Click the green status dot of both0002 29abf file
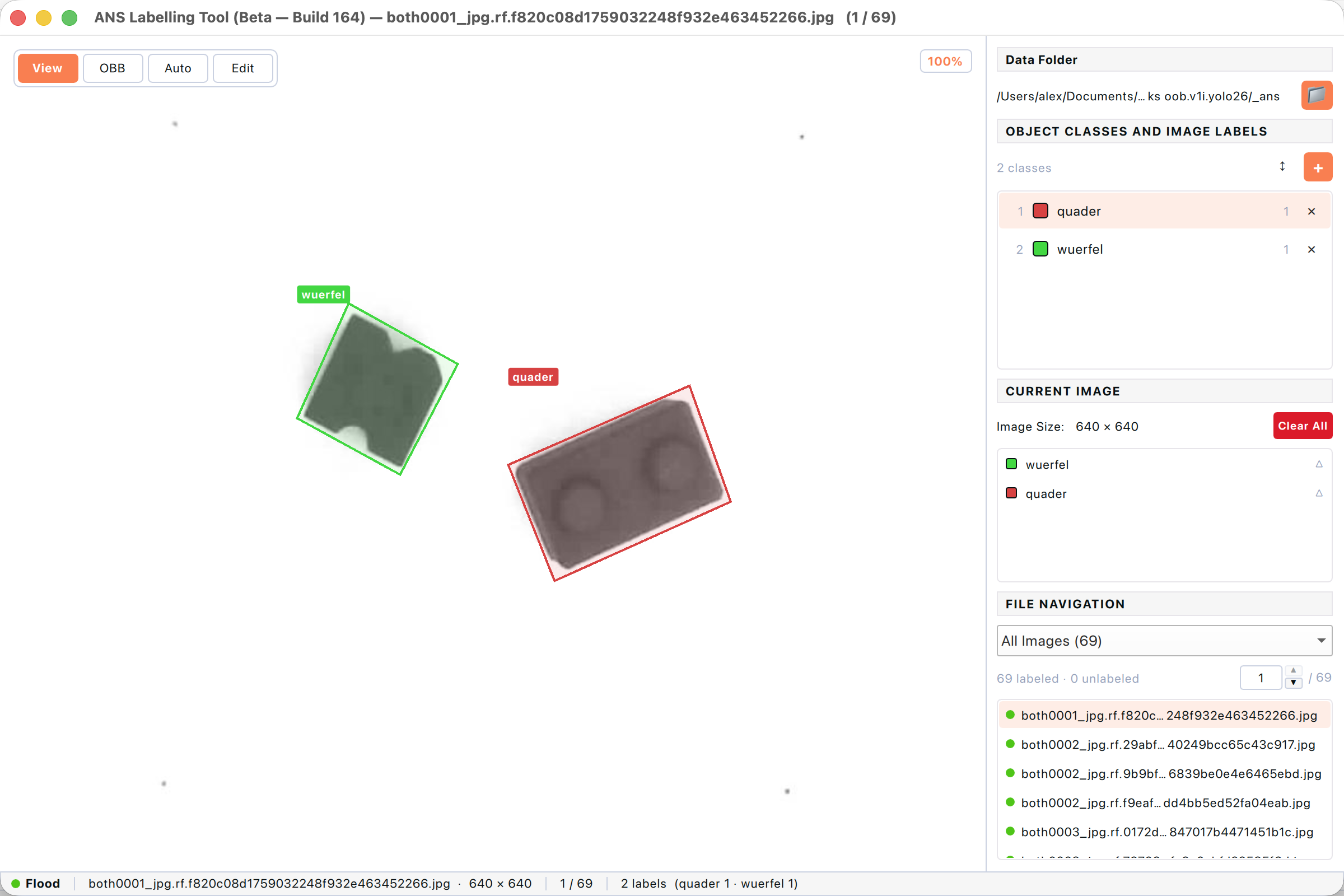 [x=1010, y=744]
